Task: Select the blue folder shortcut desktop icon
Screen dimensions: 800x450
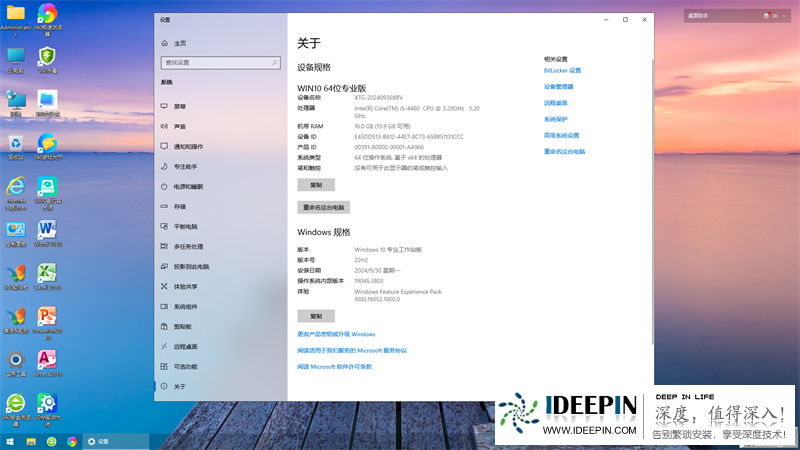Action: [x=47, y=103]
